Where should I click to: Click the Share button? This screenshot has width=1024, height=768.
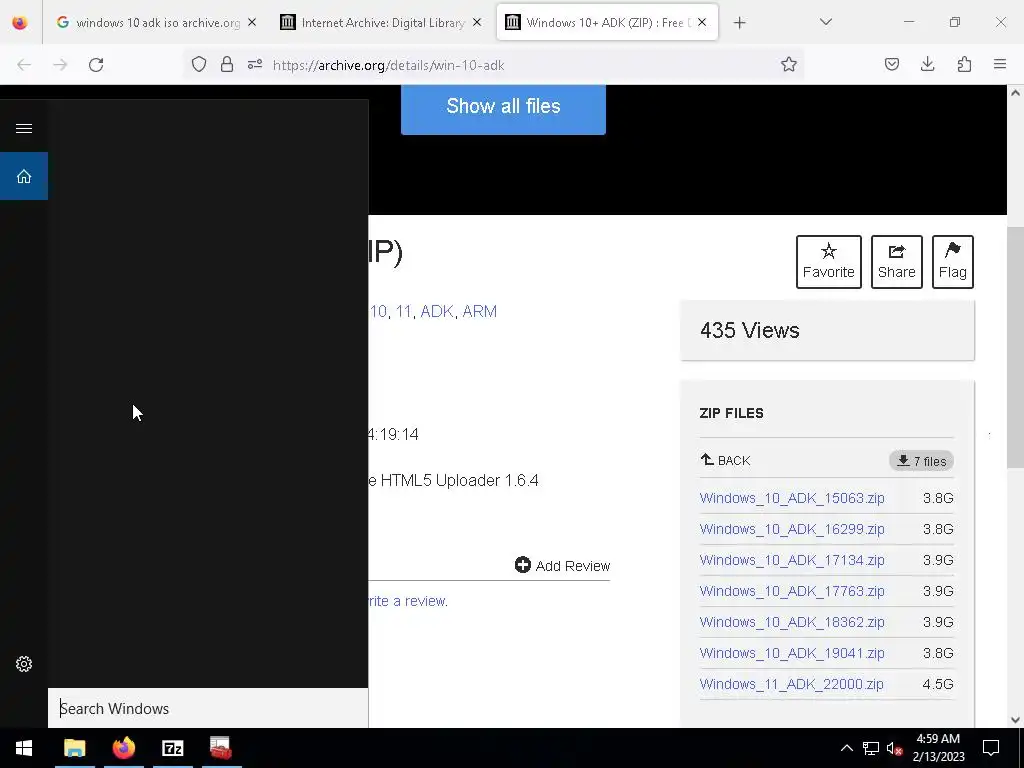point(897,262)
